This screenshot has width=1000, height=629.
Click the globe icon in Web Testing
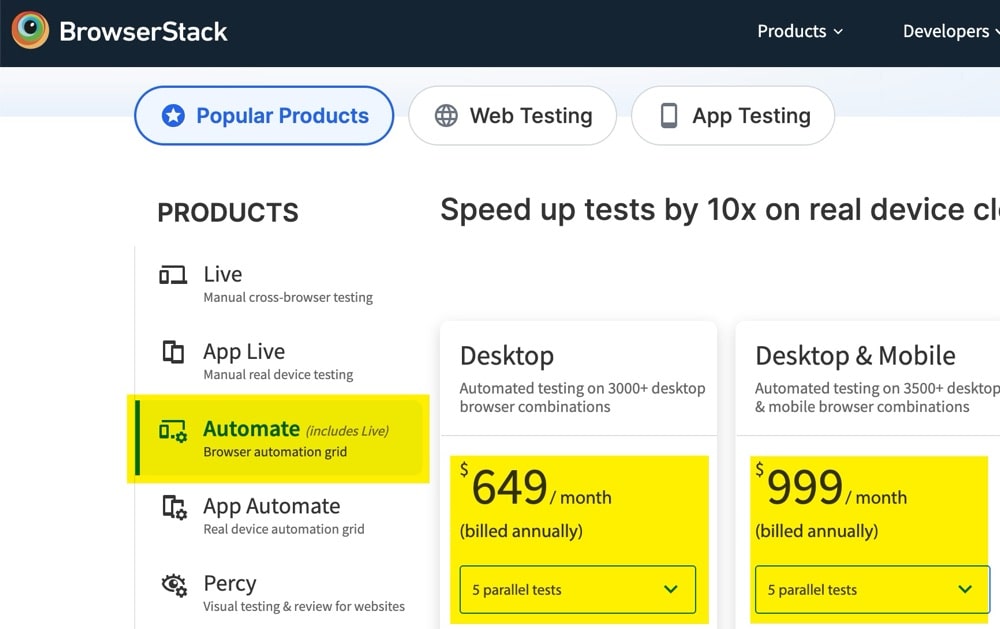click(446, 115)
